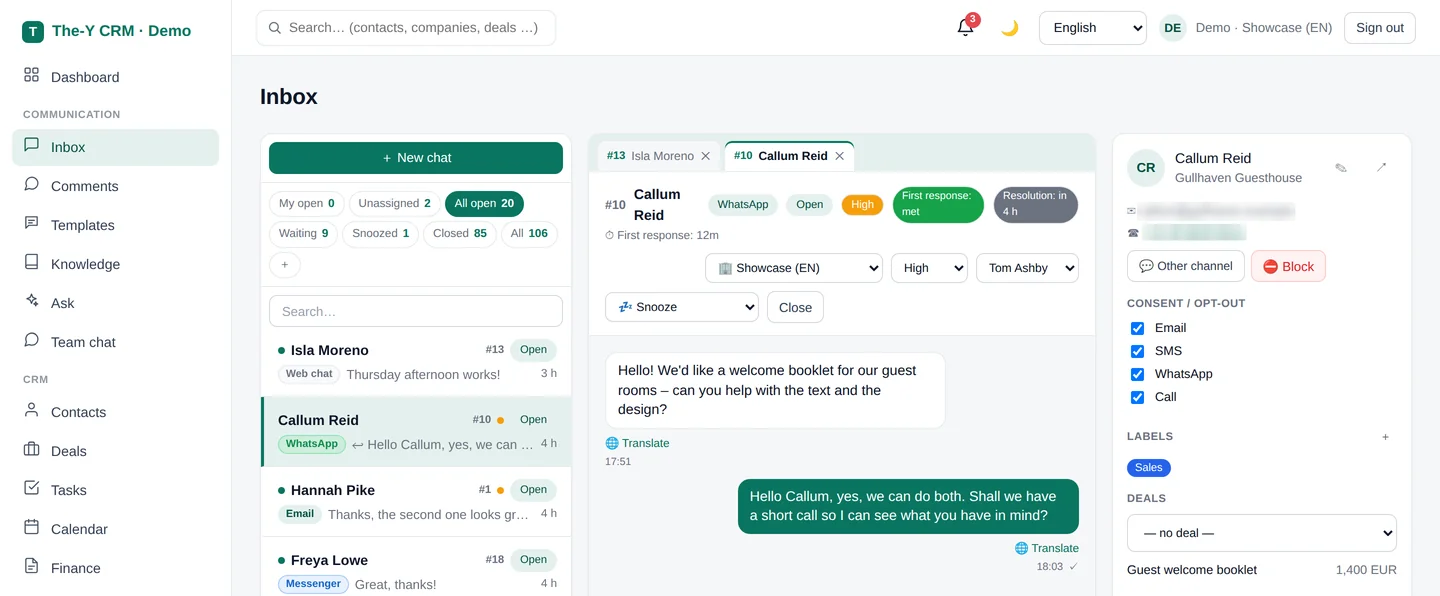Click the Sales label chip

(1149, 468)
